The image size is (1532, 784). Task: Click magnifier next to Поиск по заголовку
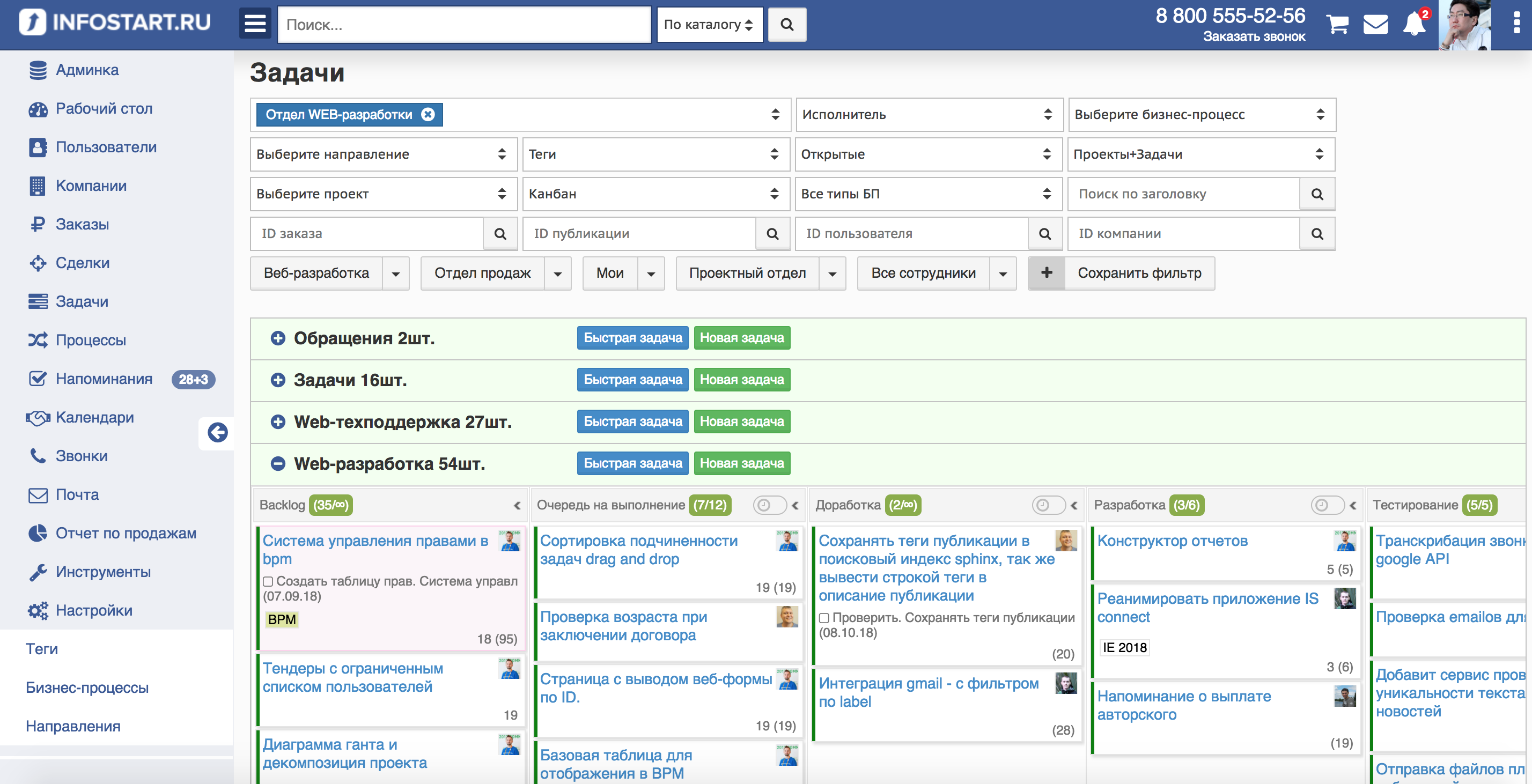point(1317,194)
